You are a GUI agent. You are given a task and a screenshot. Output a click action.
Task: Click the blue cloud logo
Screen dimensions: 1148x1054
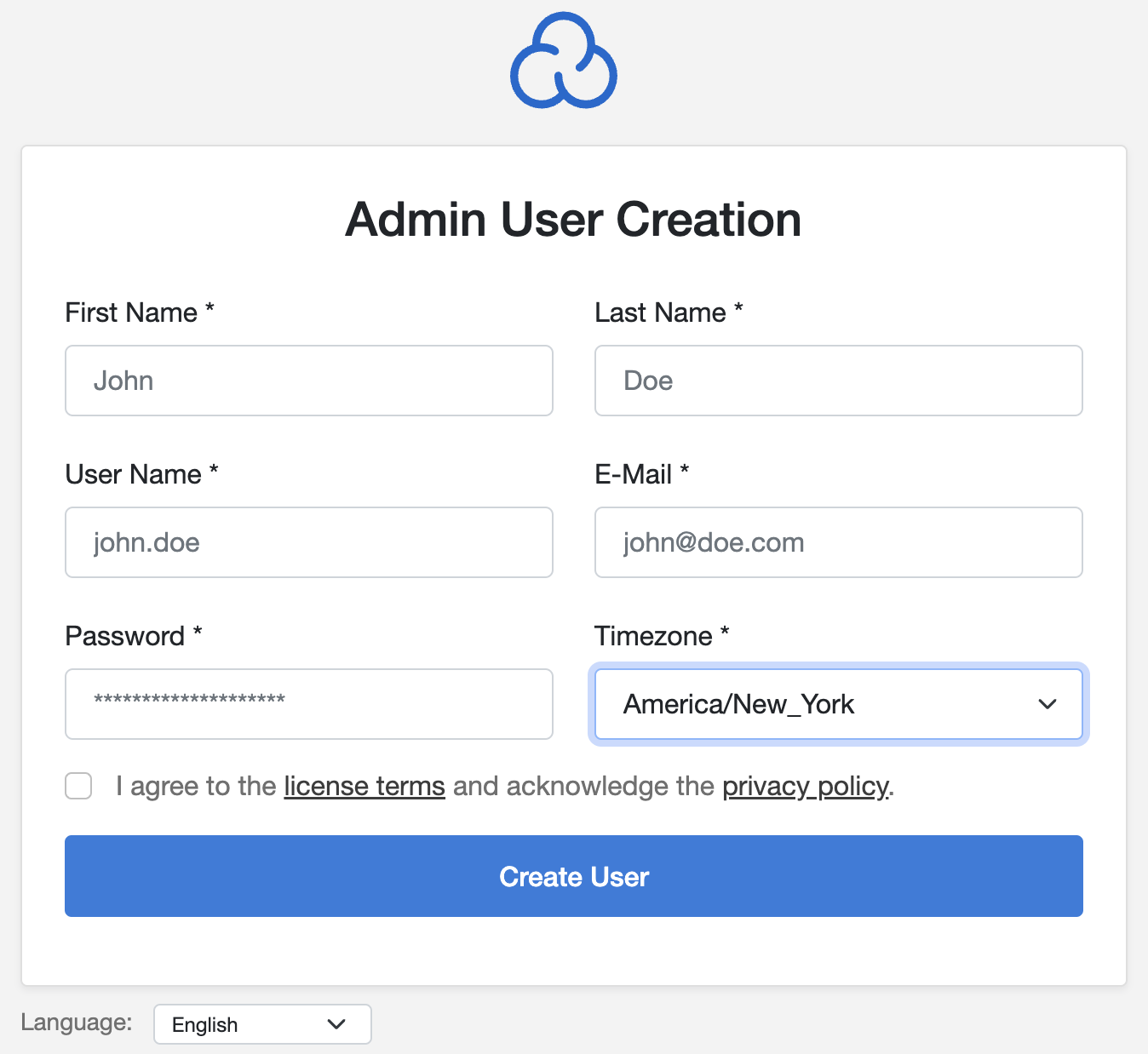click(564, 61)
